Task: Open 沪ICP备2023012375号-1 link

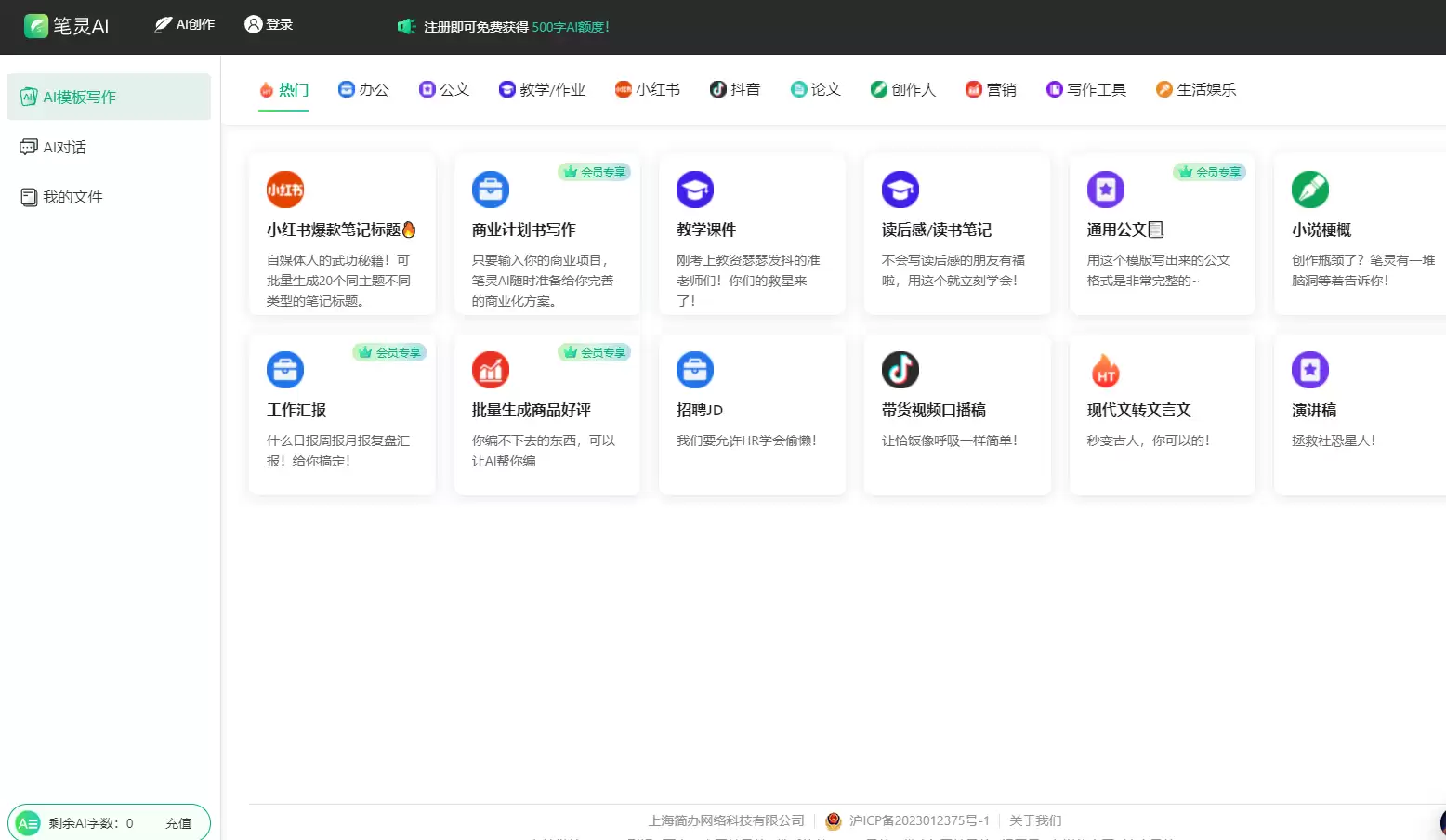Action: (919, 820)
